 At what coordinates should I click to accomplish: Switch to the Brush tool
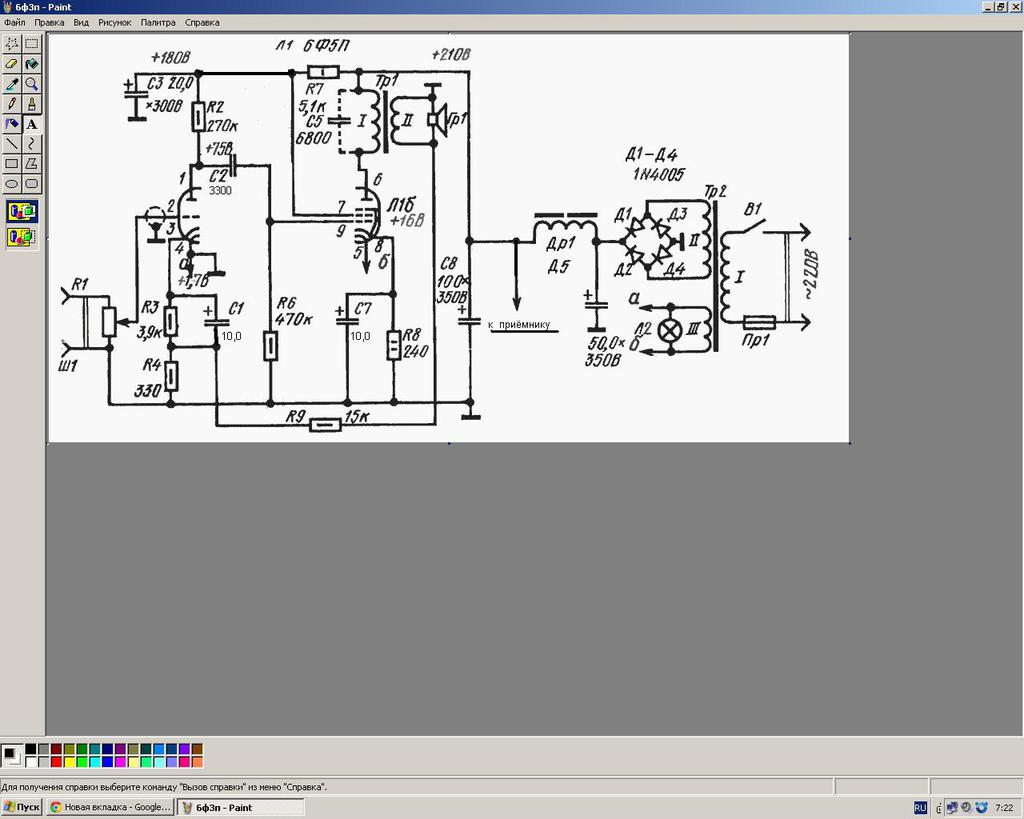[31, 104]
